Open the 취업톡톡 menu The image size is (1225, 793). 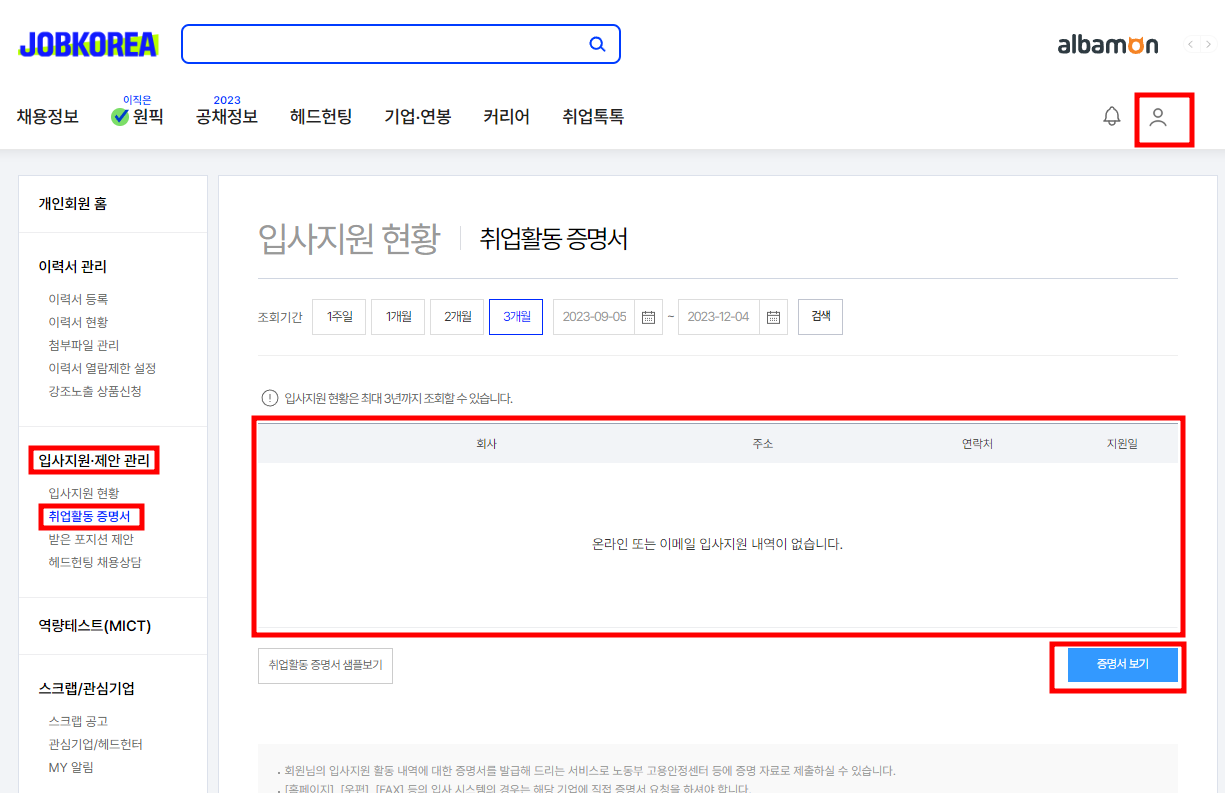592,116
